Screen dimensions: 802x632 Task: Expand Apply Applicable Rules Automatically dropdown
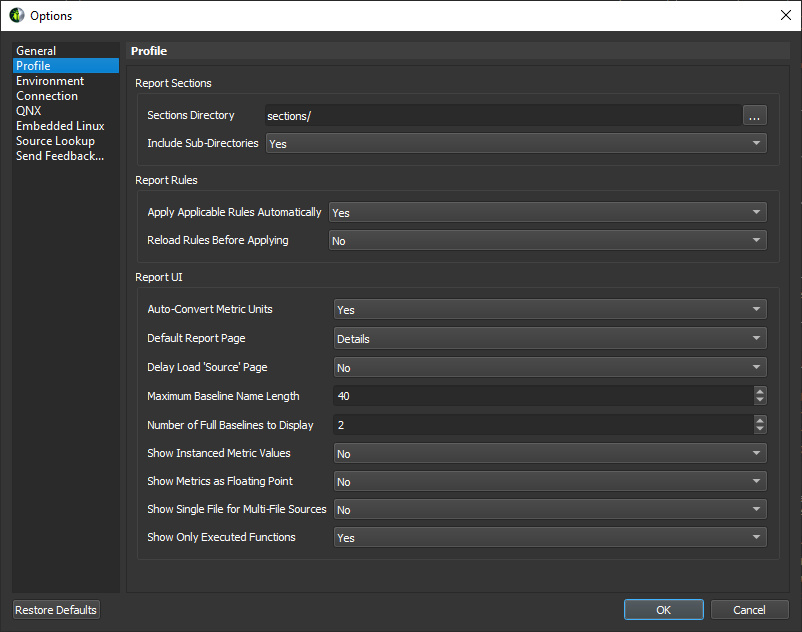coord(547,213)
